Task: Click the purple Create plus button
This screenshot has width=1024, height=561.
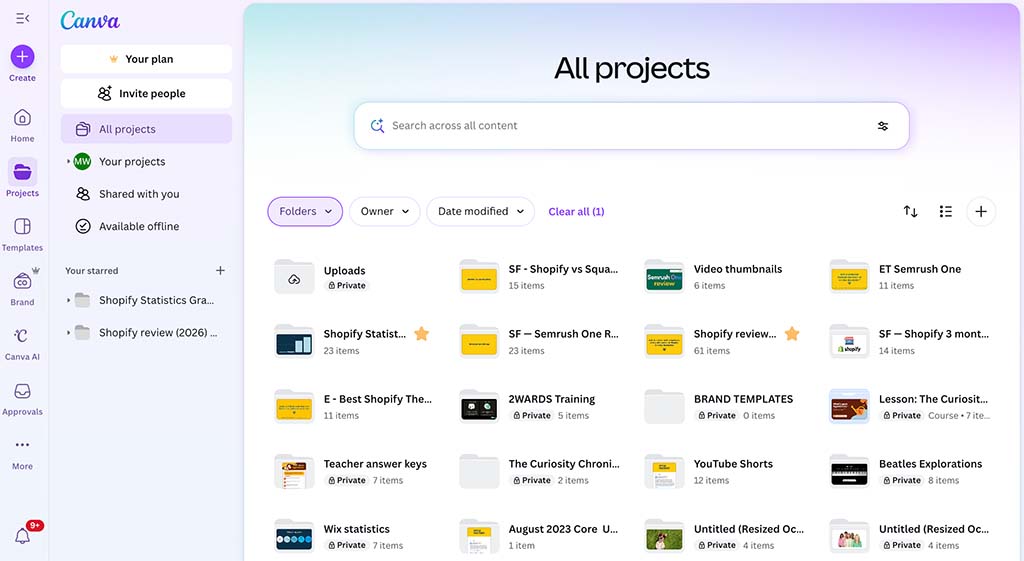Action: (22, 57)
